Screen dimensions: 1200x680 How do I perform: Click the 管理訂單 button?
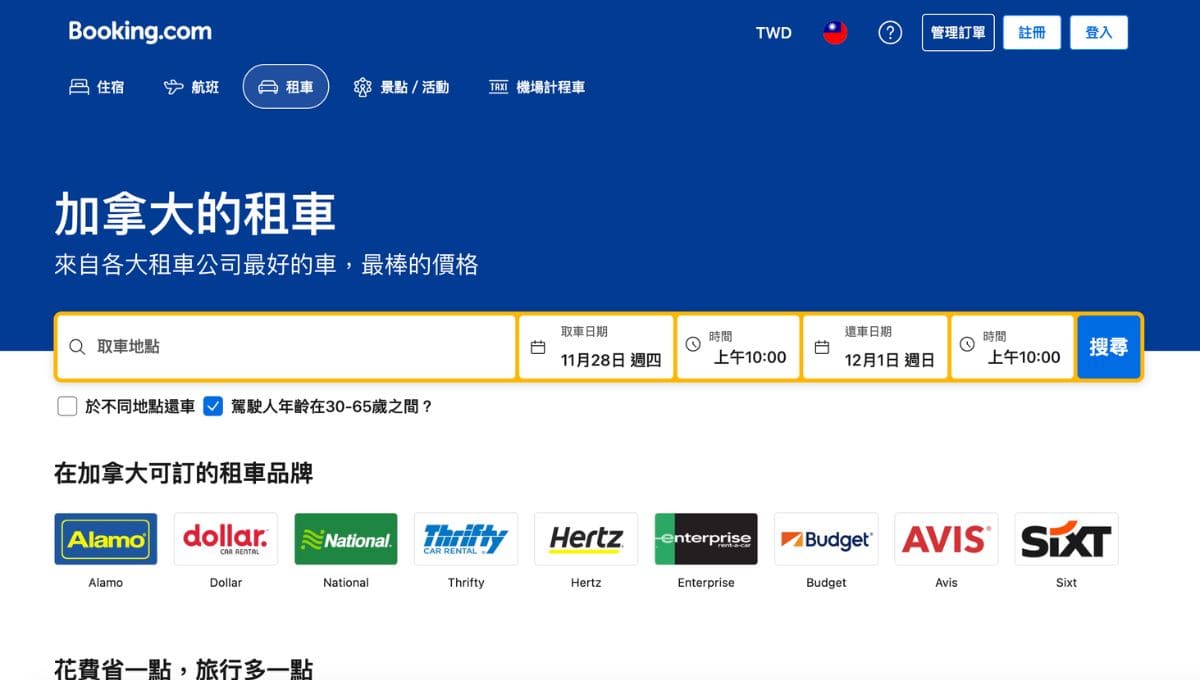tap(958, 33)
